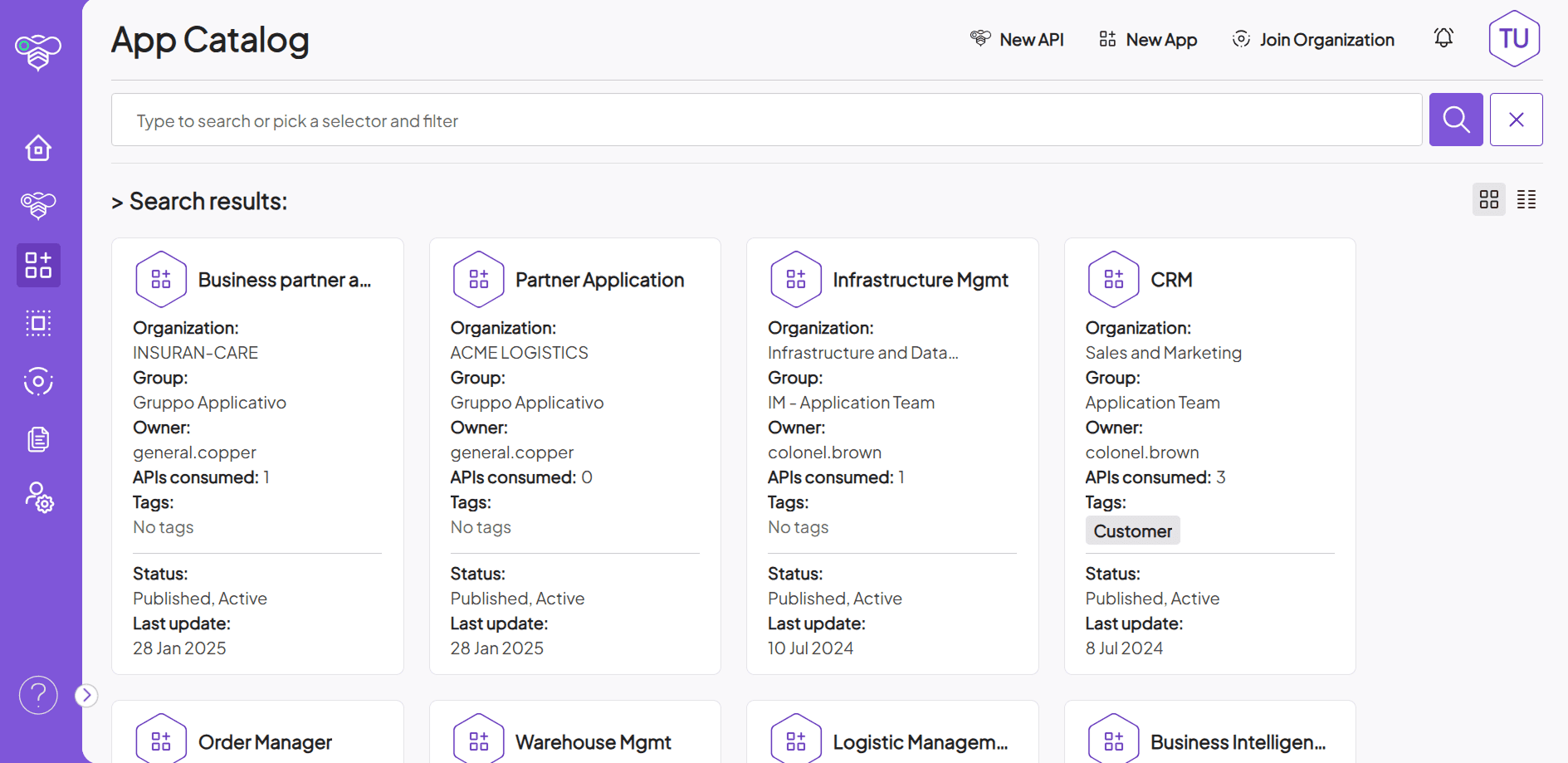This screenshot has width=1568, height=763.
Task: Open the monitoring target icon in sidebar
Action: 38,381
